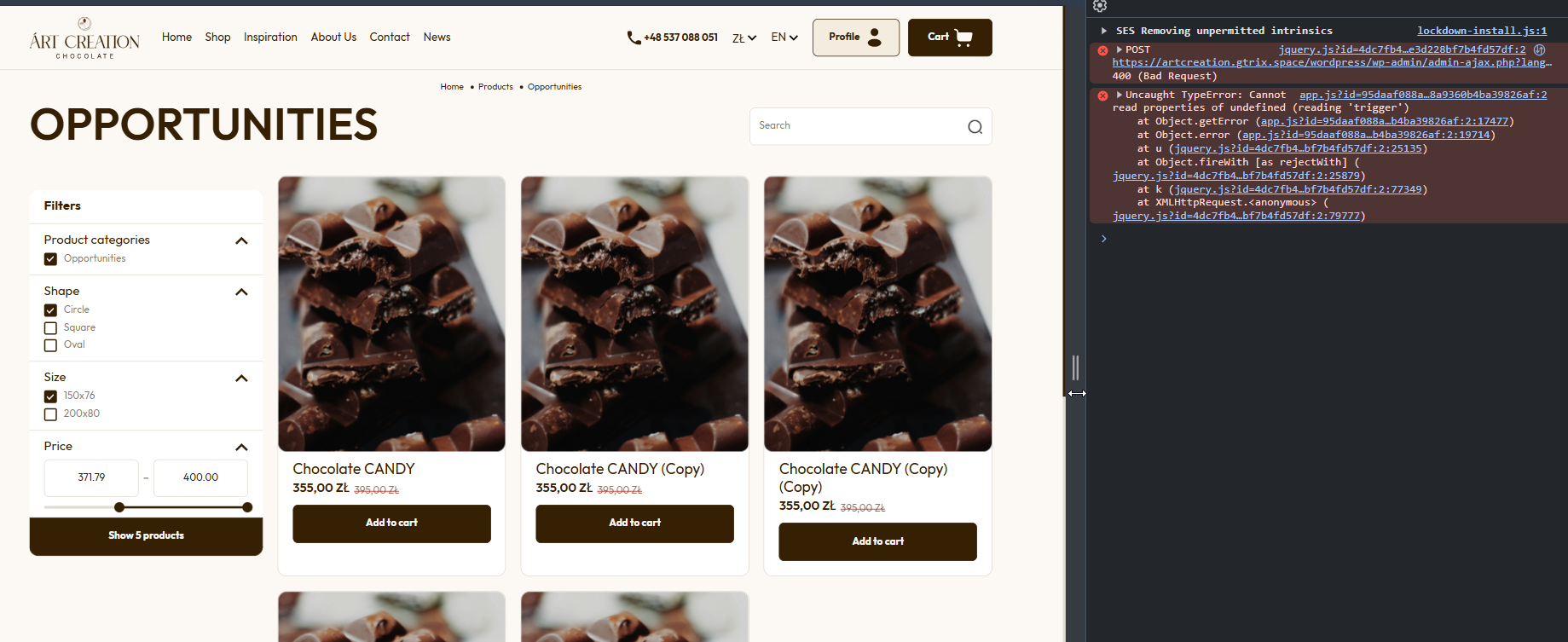This screenshot has width=1568, height=642.
Task: Click the Art Creation Chocolate logo
Action: coord(84,38)
